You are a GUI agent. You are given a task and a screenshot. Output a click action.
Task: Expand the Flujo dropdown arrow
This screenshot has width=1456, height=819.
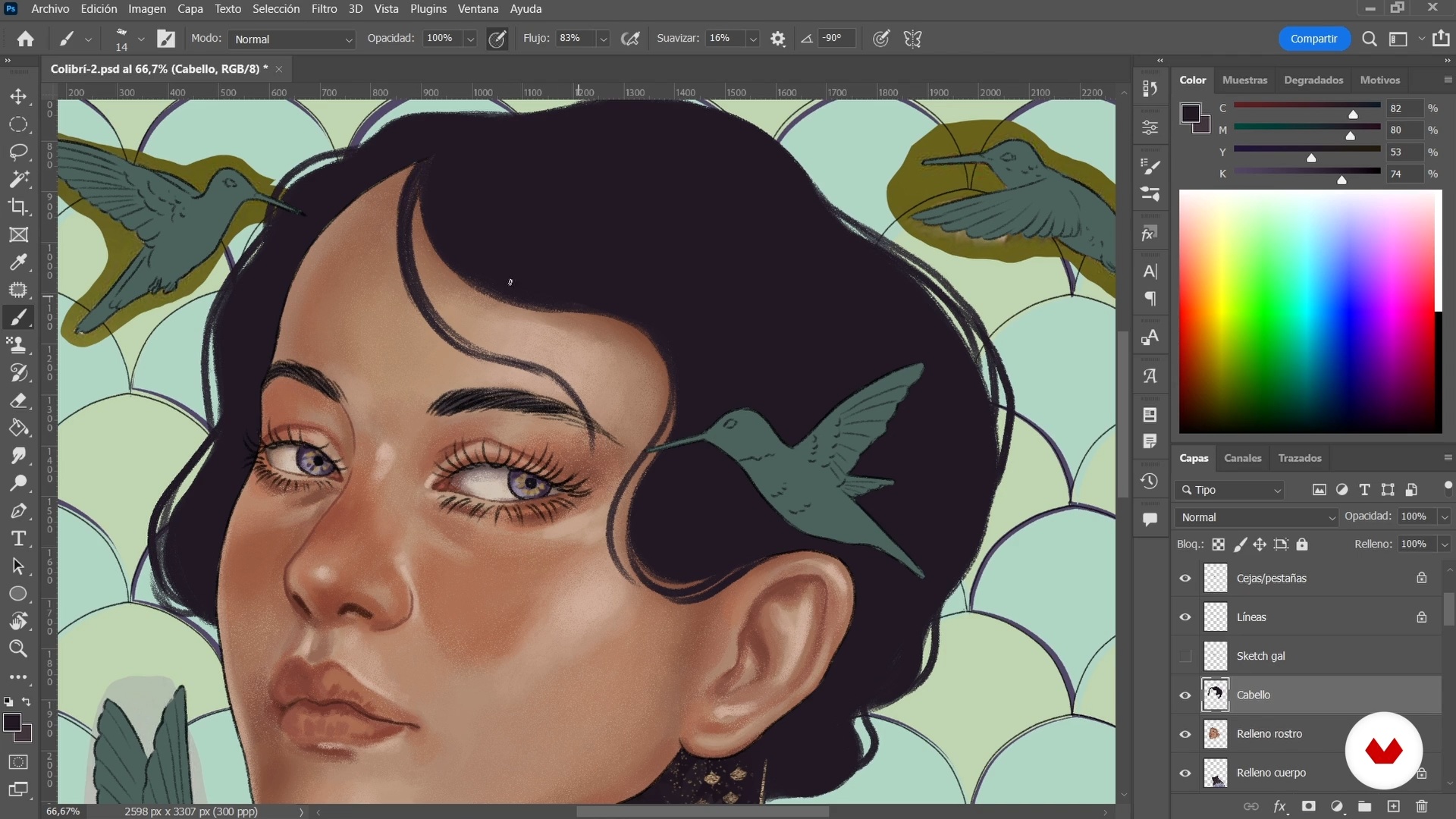click(x=604, y=39)
